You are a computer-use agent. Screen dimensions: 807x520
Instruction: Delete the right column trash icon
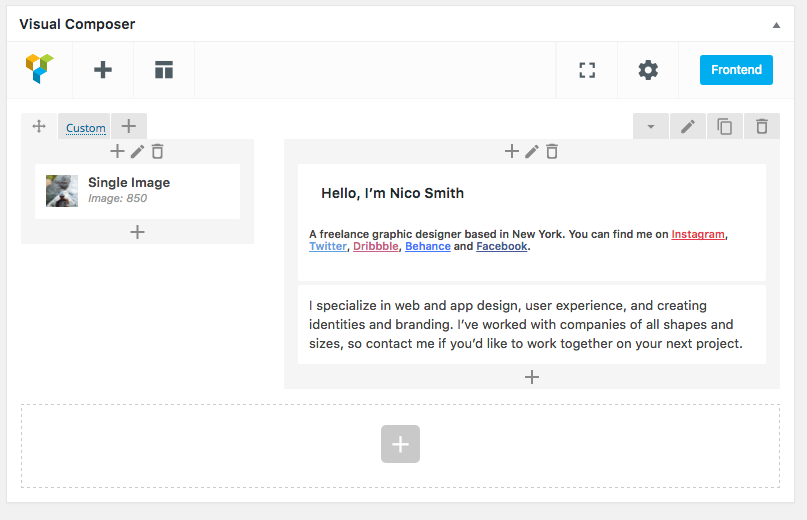[552, 151]
